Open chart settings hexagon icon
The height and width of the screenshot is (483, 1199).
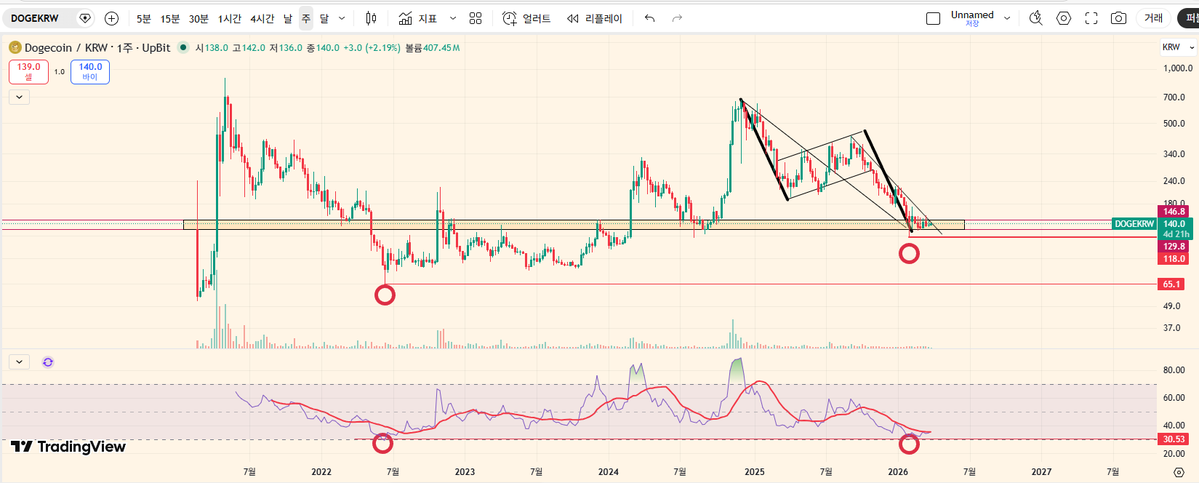[1064, 18]
